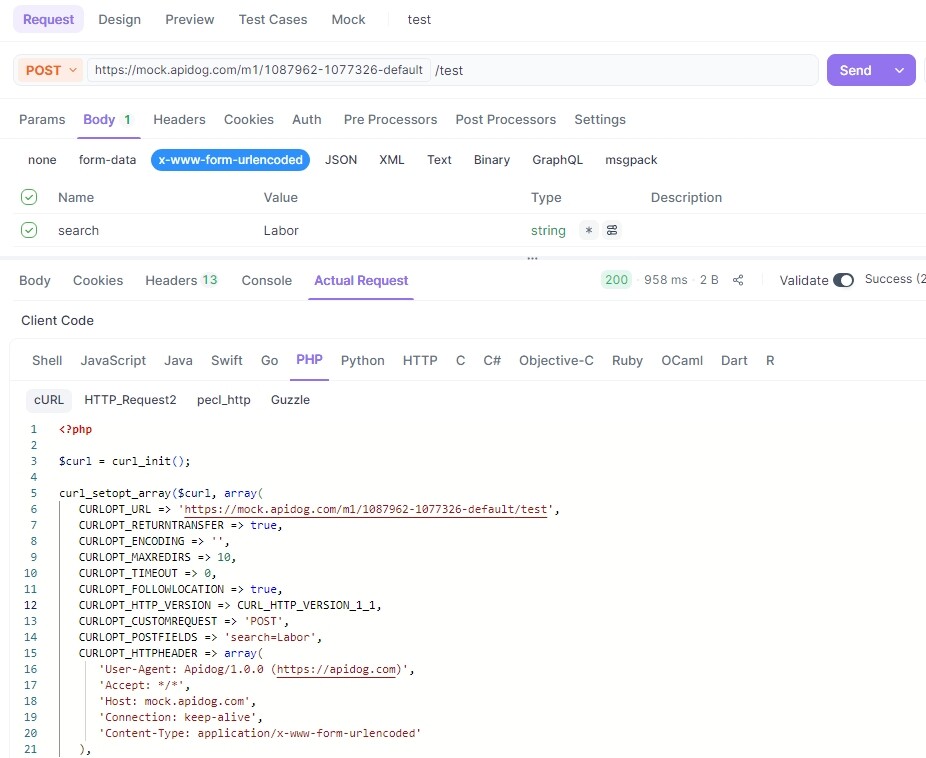Click the /test endpoint path field
The height and width of the screenshot is (758, 926).
(x=620, y=70)
